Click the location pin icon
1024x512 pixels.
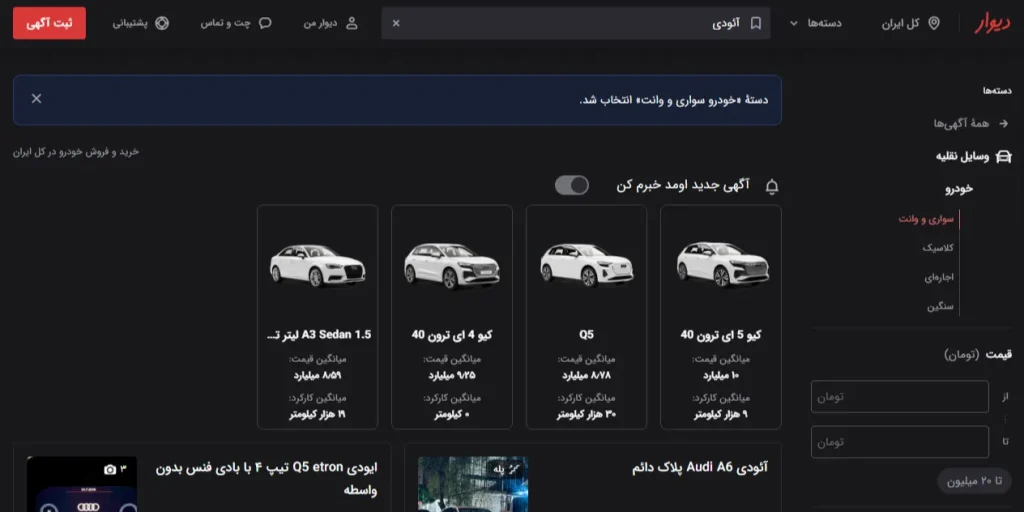(x=934, y=23)
